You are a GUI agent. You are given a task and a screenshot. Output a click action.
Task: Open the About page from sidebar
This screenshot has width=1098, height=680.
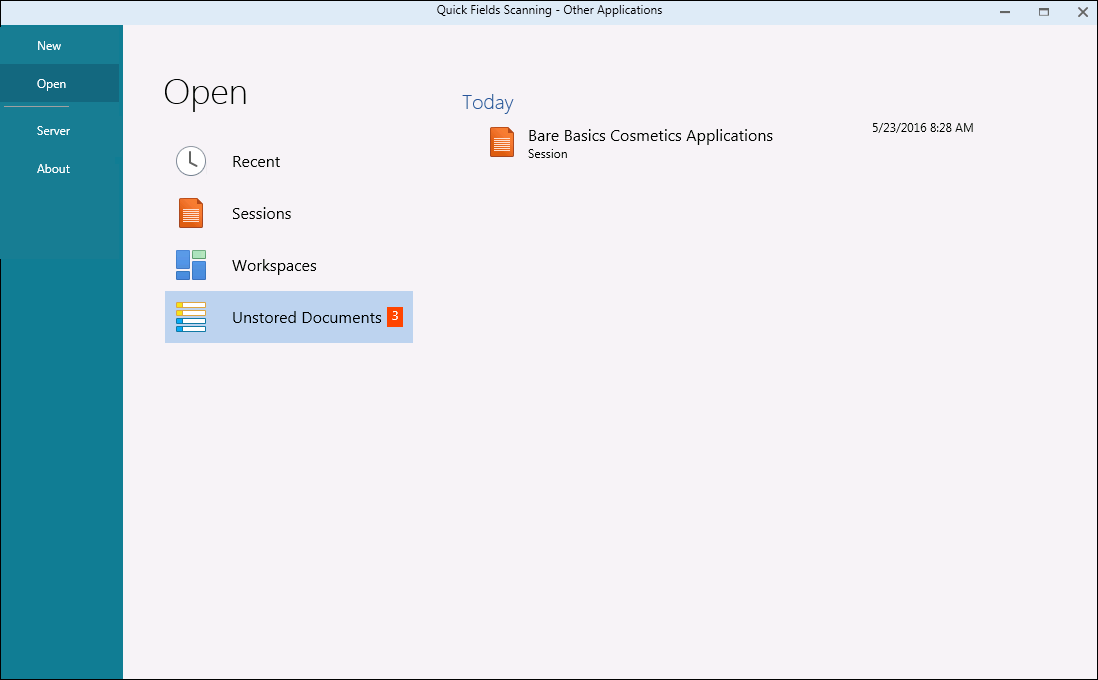pyautogui.click(x=53, y=169)
